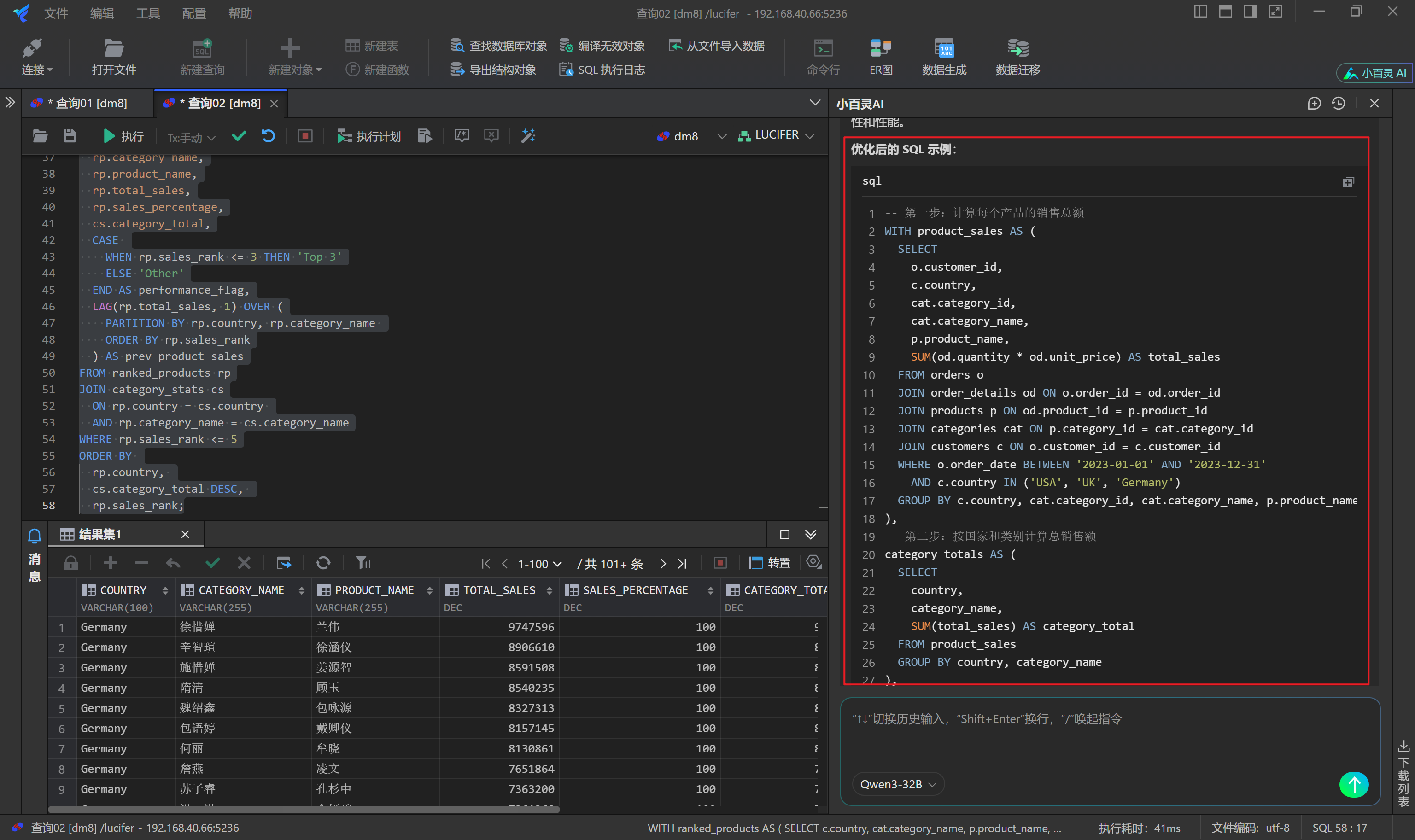Image resolution: width=1415 pixels, height=840 pixels.
Task: Open the 配置 menu
Action: coord(193,13)
